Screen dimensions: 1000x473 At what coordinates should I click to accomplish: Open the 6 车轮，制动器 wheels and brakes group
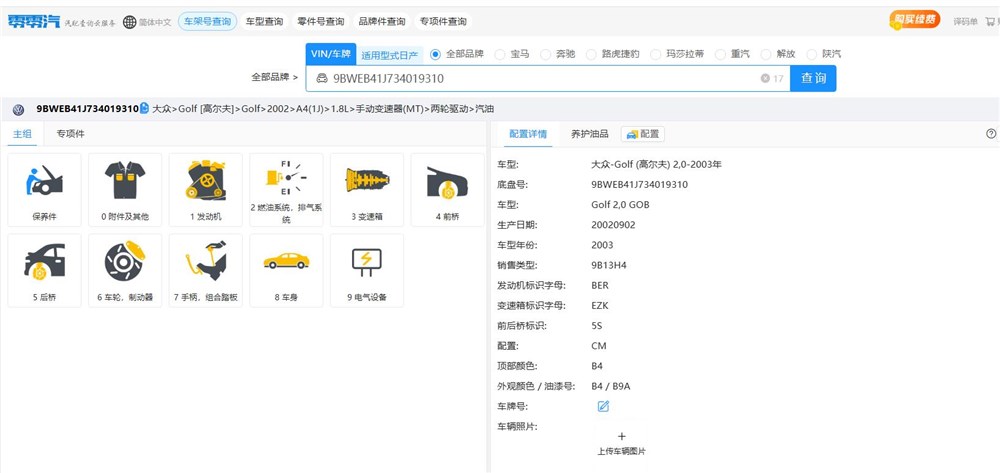[x=125, y=270]
